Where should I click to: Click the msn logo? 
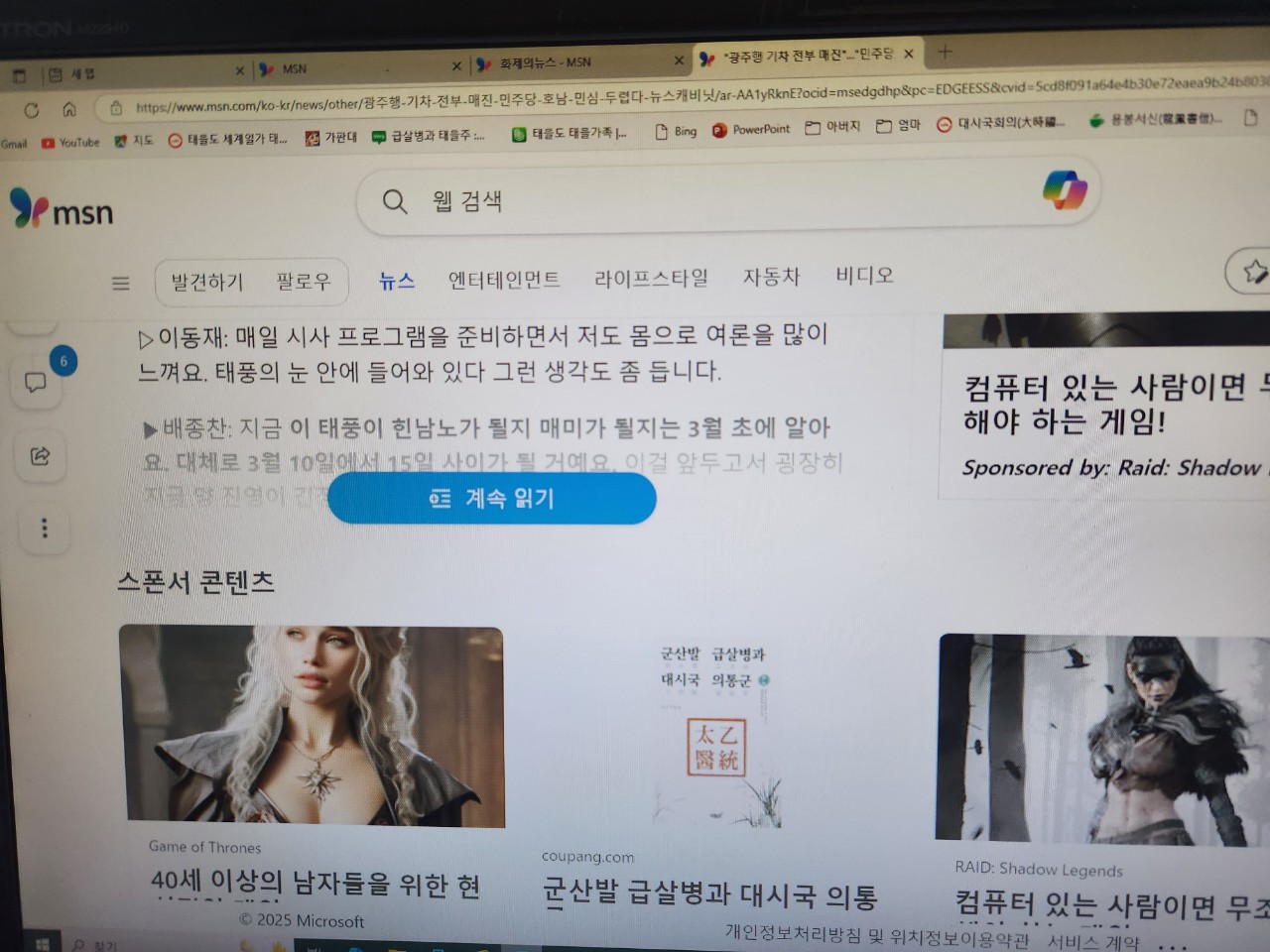[x=62, y=209]
